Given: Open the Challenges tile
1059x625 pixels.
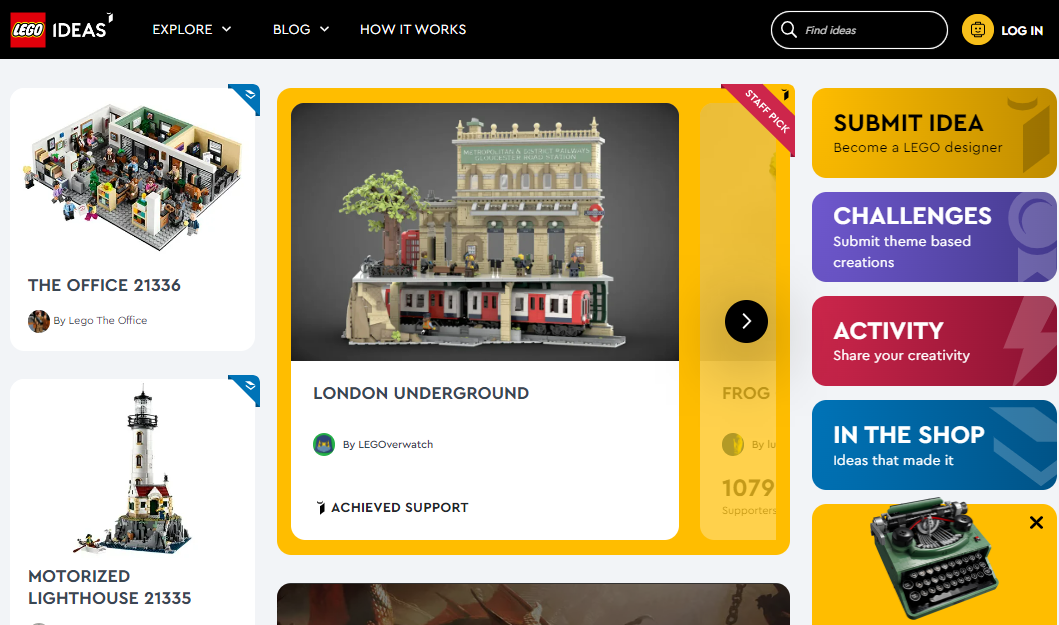Looking at the screenshot, I should tap(934, 237).
